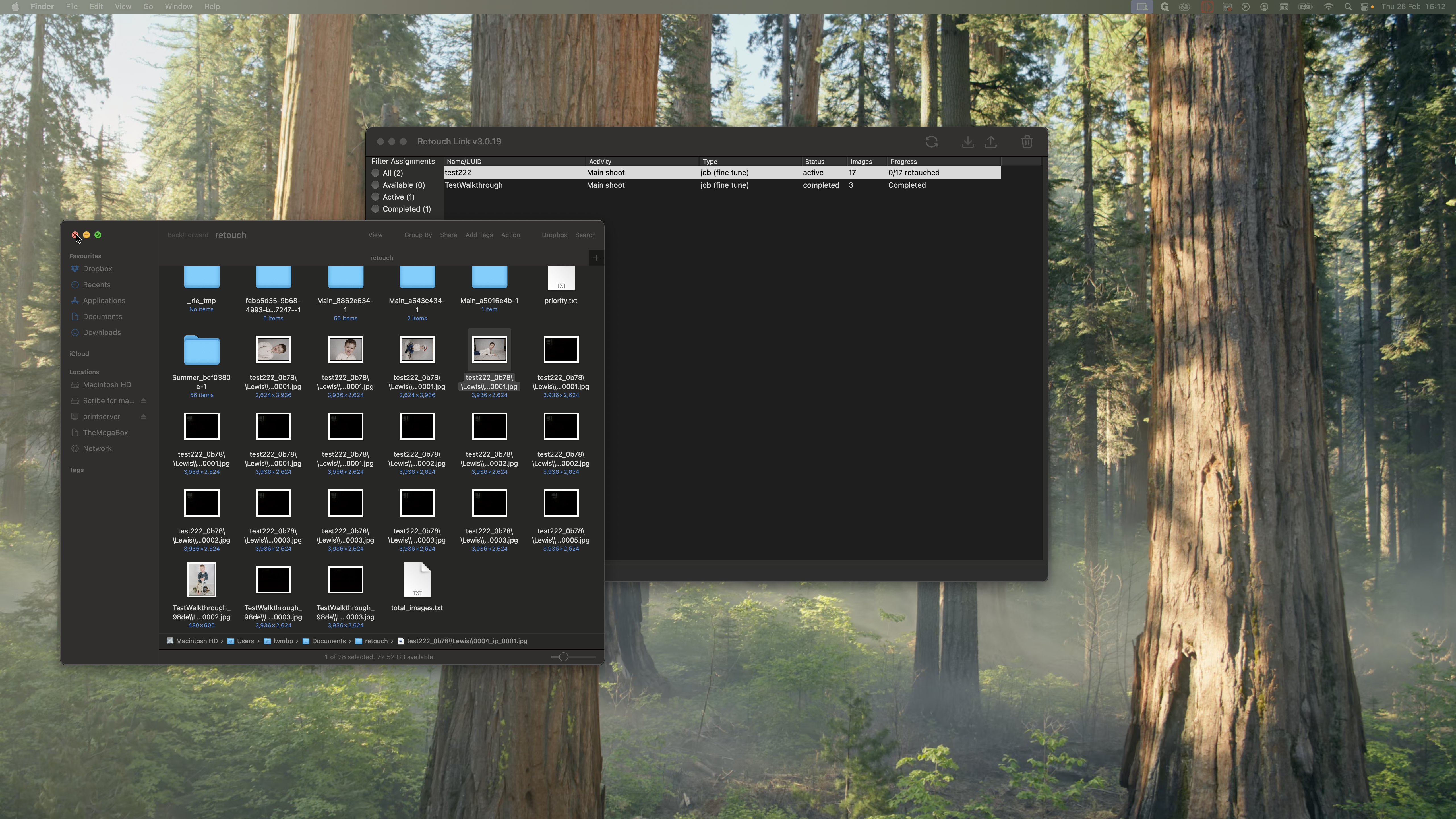Screen dimensions: 1456x819
Task: Open the Go menu in the menu bar
Action: pyautogui.click(x=148, y=7)
